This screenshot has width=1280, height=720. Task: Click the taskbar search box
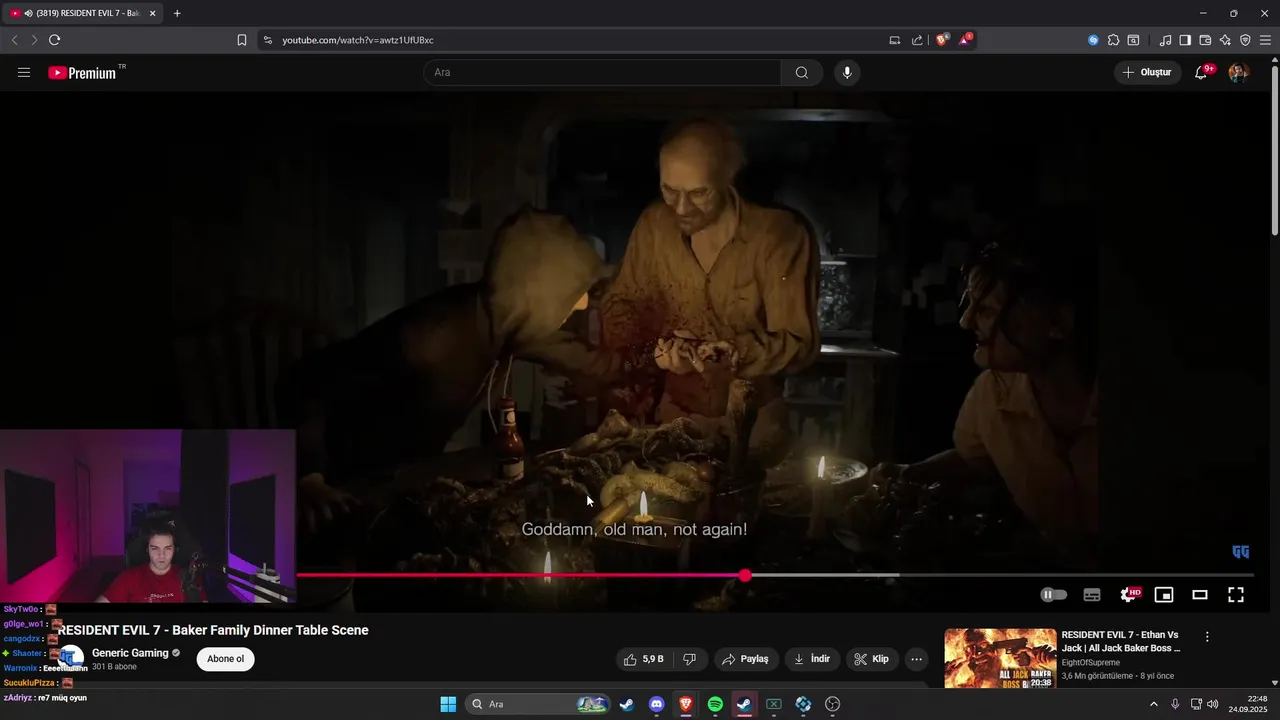[x=539, y=704]
